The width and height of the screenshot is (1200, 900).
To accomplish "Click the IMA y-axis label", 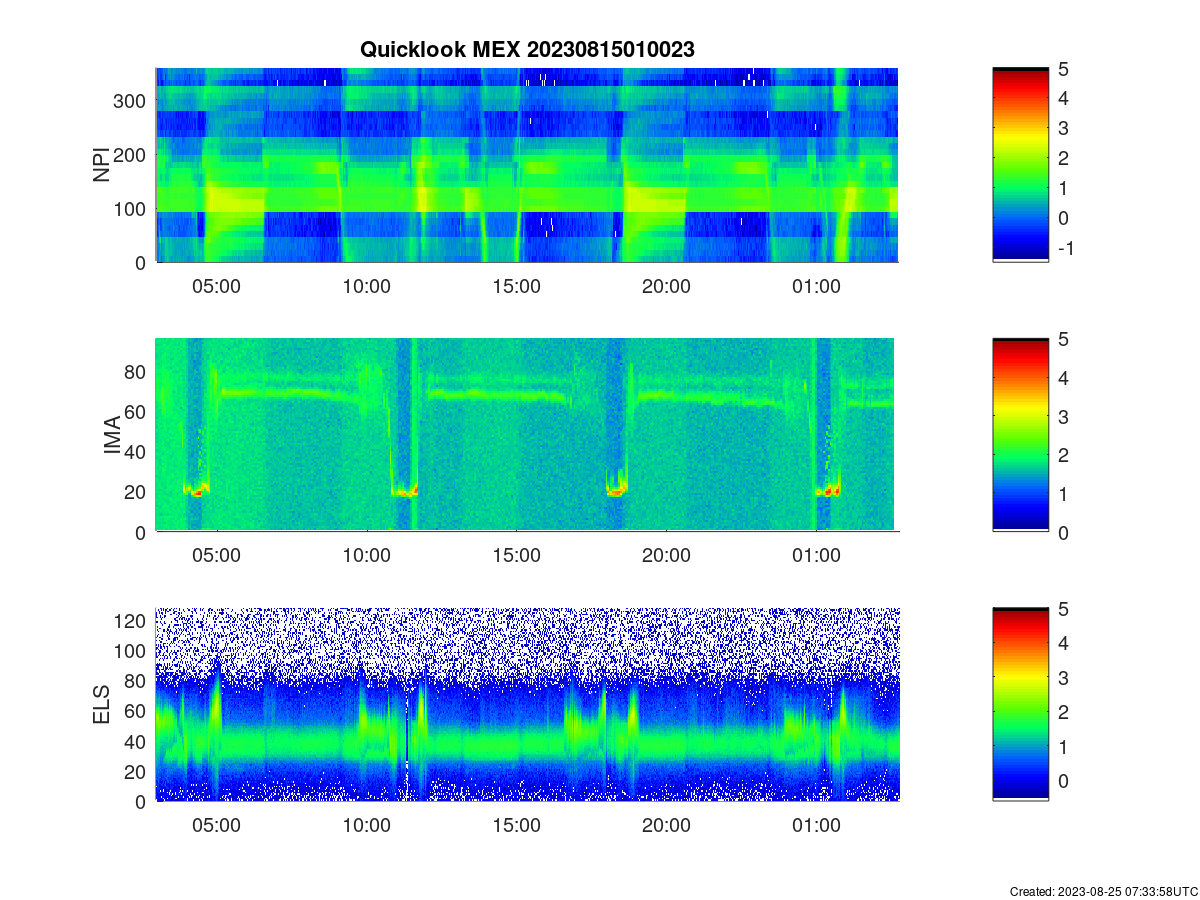I will [x=112, y=436].
